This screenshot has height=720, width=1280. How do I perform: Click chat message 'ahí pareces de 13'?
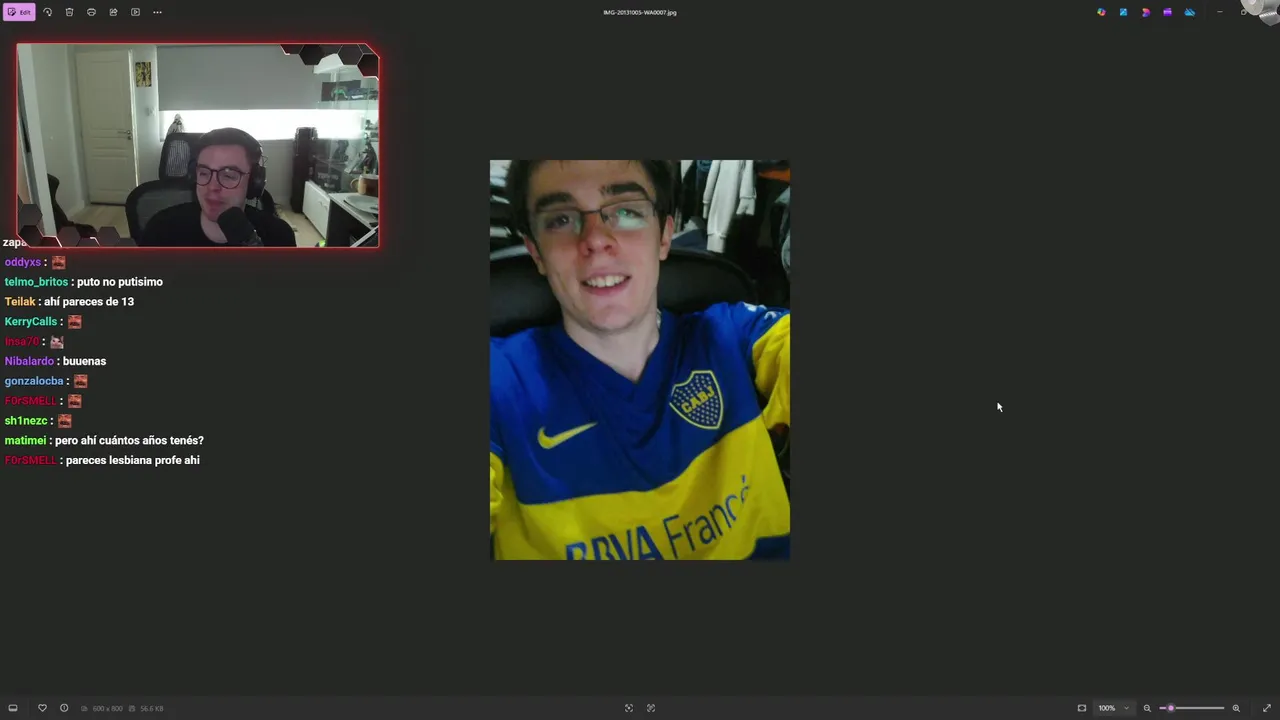[89, 302]
